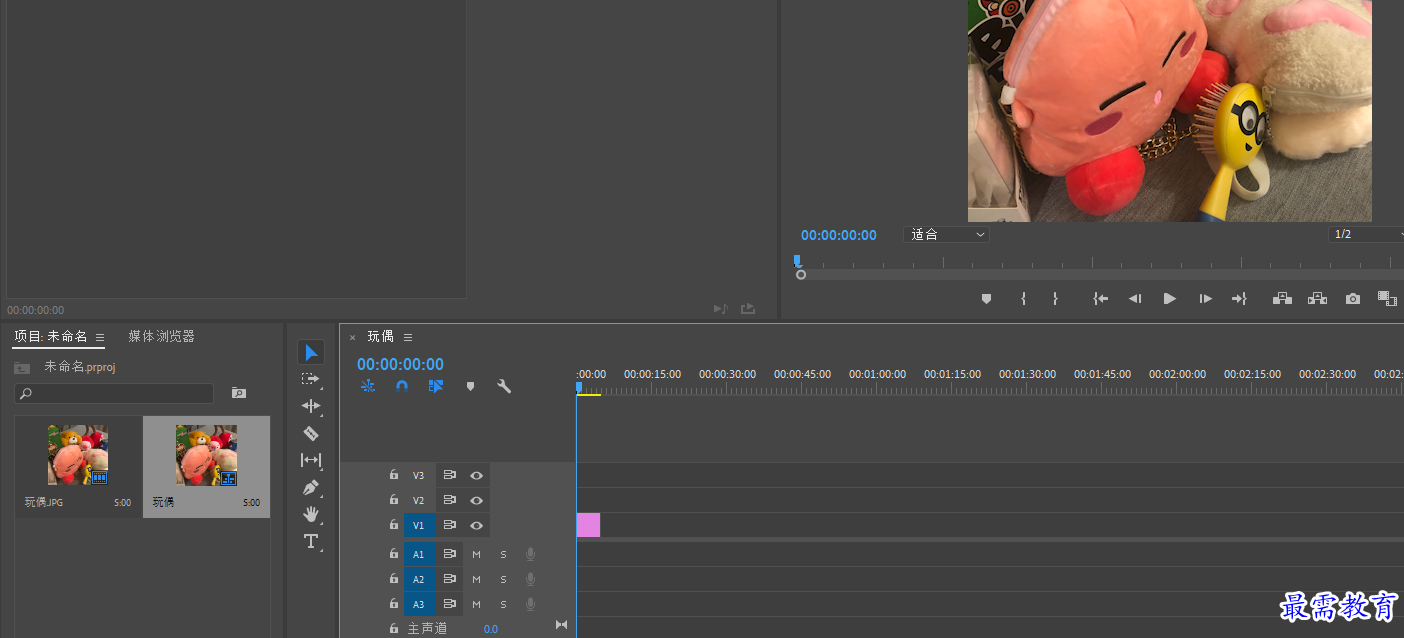Select the Hand tool

point(311,514)
